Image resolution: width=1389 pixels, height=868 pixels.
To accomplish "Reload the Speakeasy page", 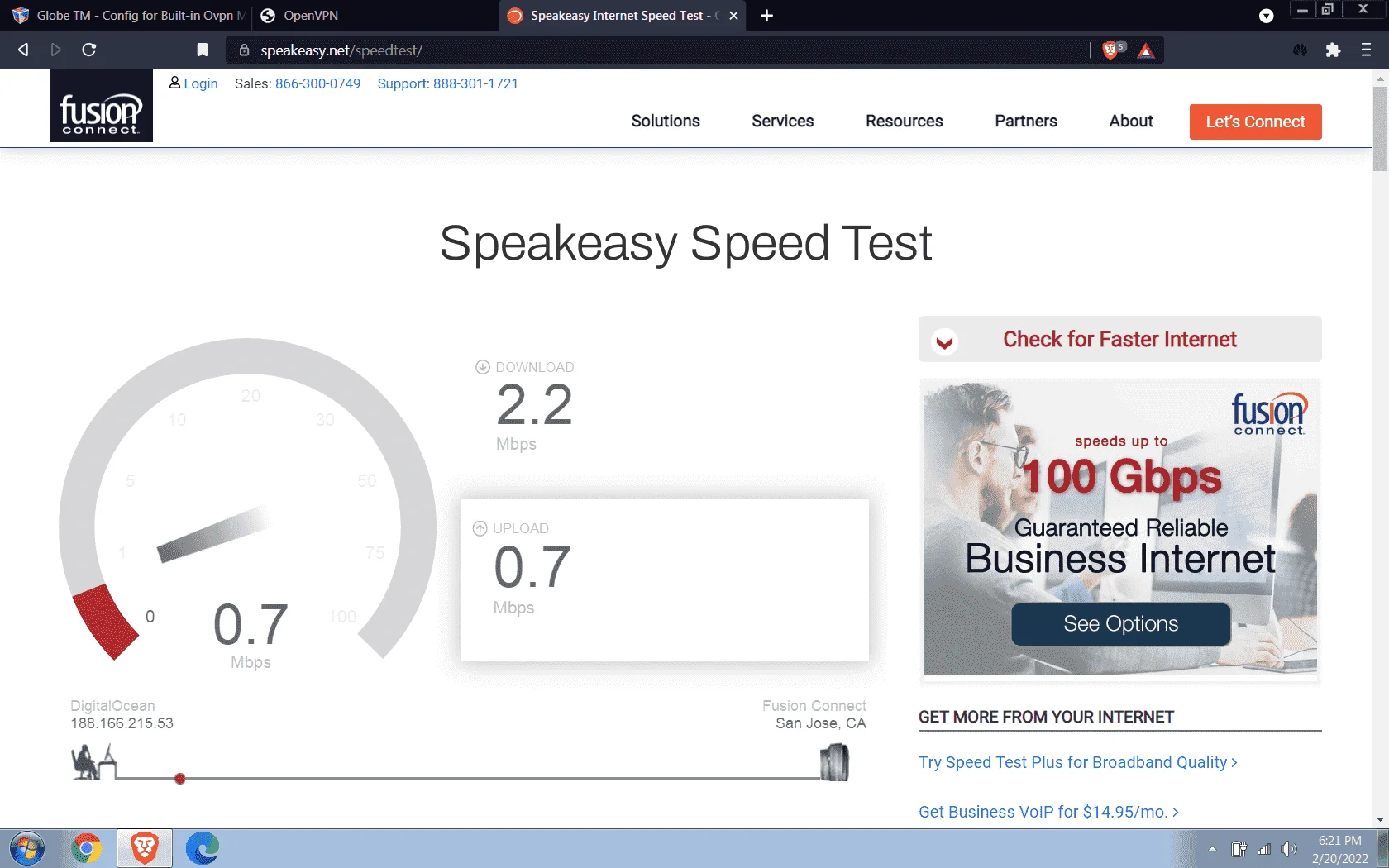I will click(x=89, y=50).
